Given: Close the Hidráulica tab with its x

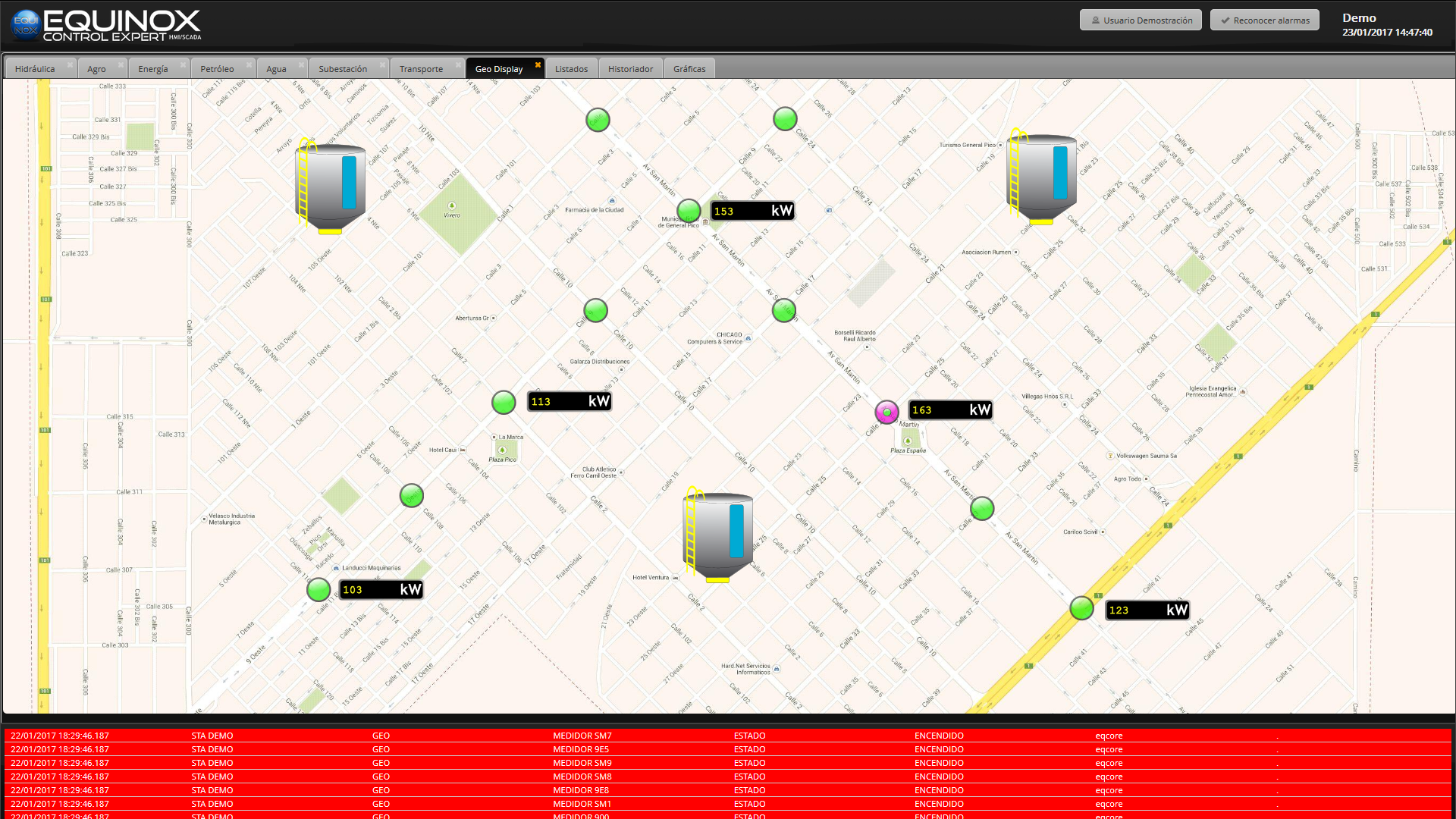Looking at the screenshot, I should (x=70, y=65).
